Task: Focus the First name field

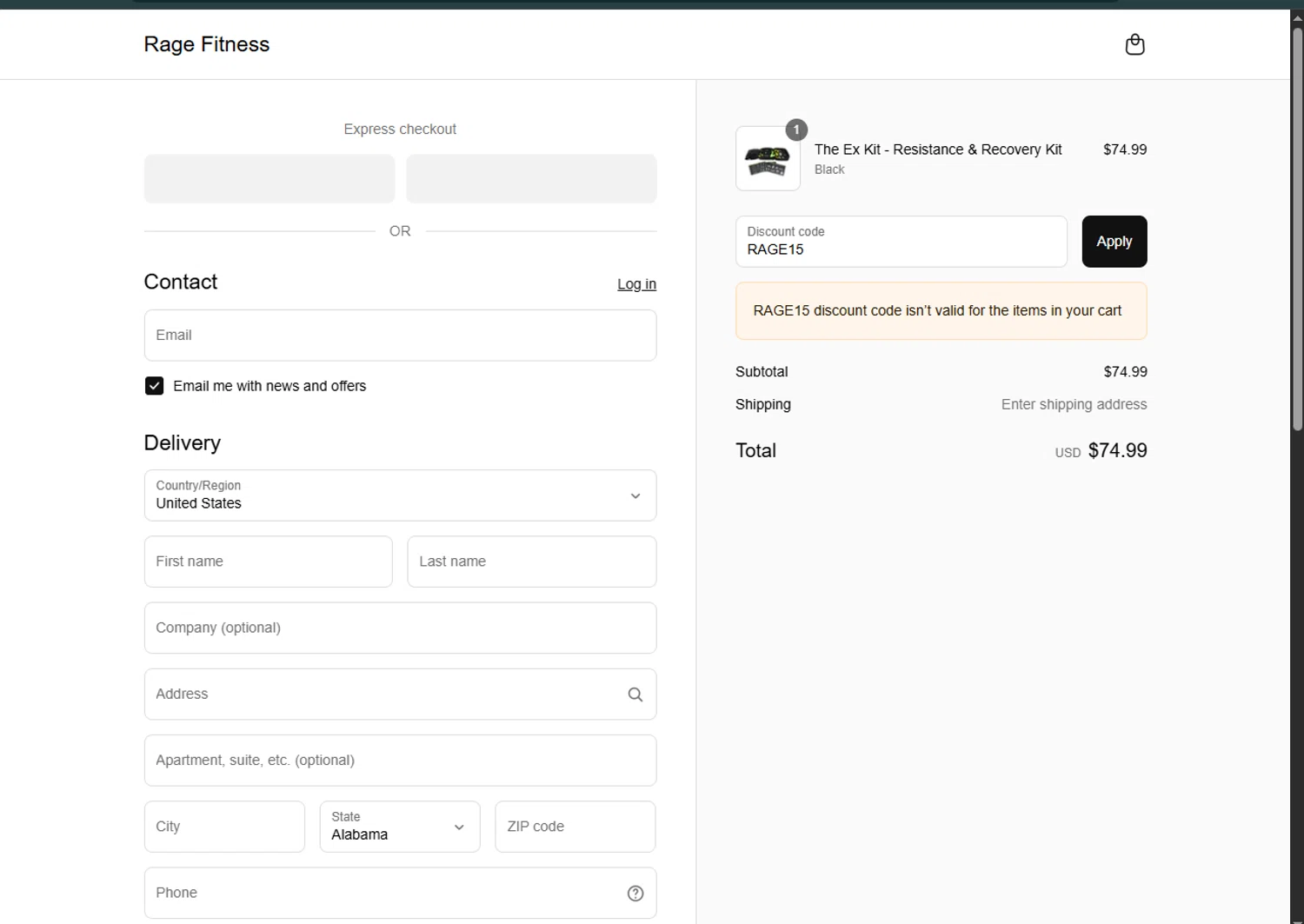Action: point(268,562)
